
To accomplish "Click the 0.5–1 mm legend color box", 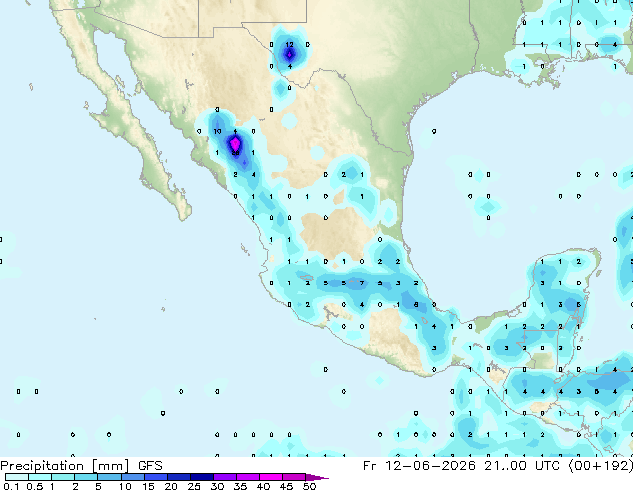I will (x=40, y=477).
